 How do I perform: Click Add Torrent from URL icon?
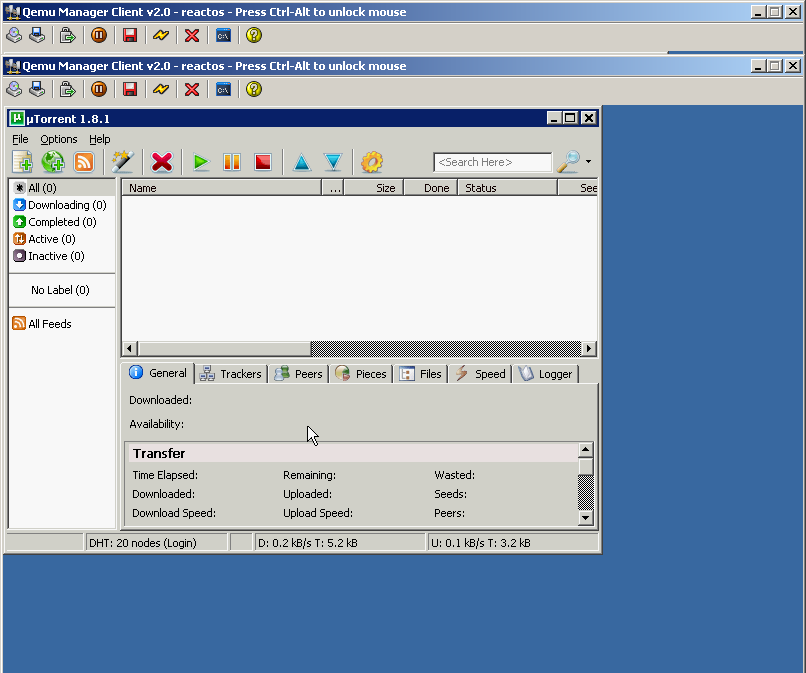(x=53, y=162)
